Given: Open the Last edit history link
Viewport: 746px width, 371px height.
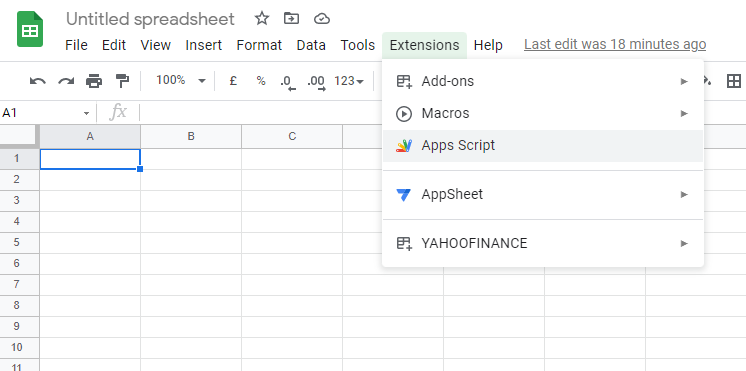Looking at the screenshot, I should (615, 45).
